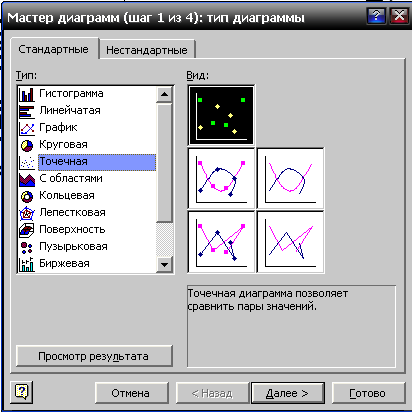Image resolution: width=412 pixels, height=412 pixels.
Task: Select the Поверхность surface chart icon
Action: pos(27,230)
